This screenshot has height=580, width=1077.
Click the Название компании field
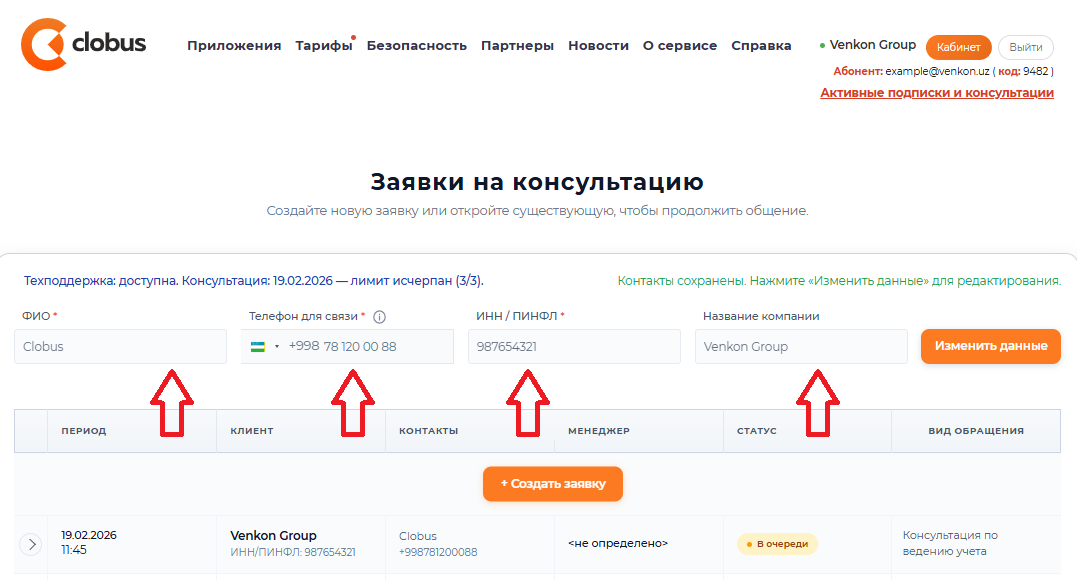(x=801, y=347)
